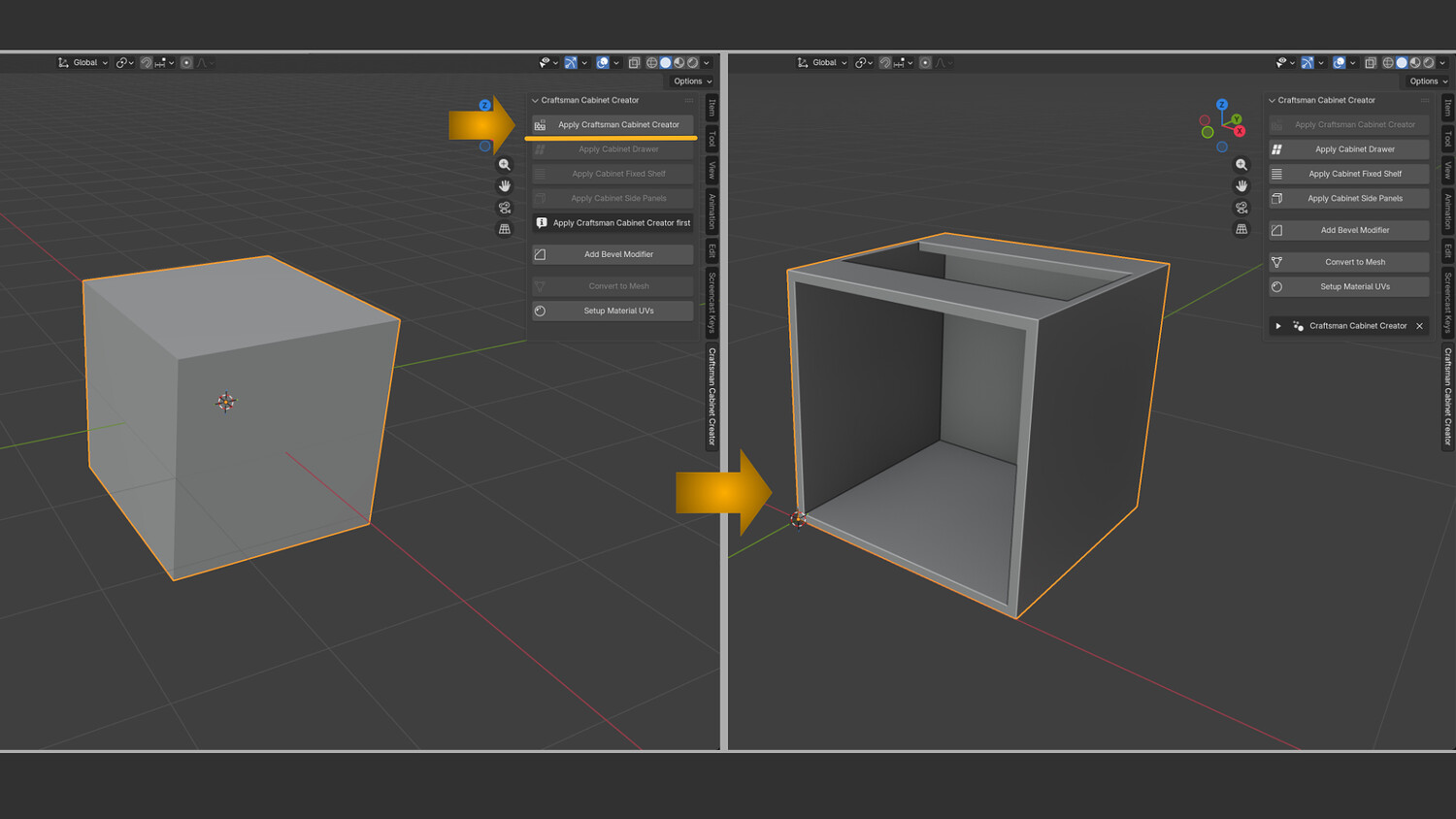Viewport: 1456px width, 819px height.
Task: Click the shelf icon beside Apply Cabinet Fixed Shelf
Action: click(1277, 174)
